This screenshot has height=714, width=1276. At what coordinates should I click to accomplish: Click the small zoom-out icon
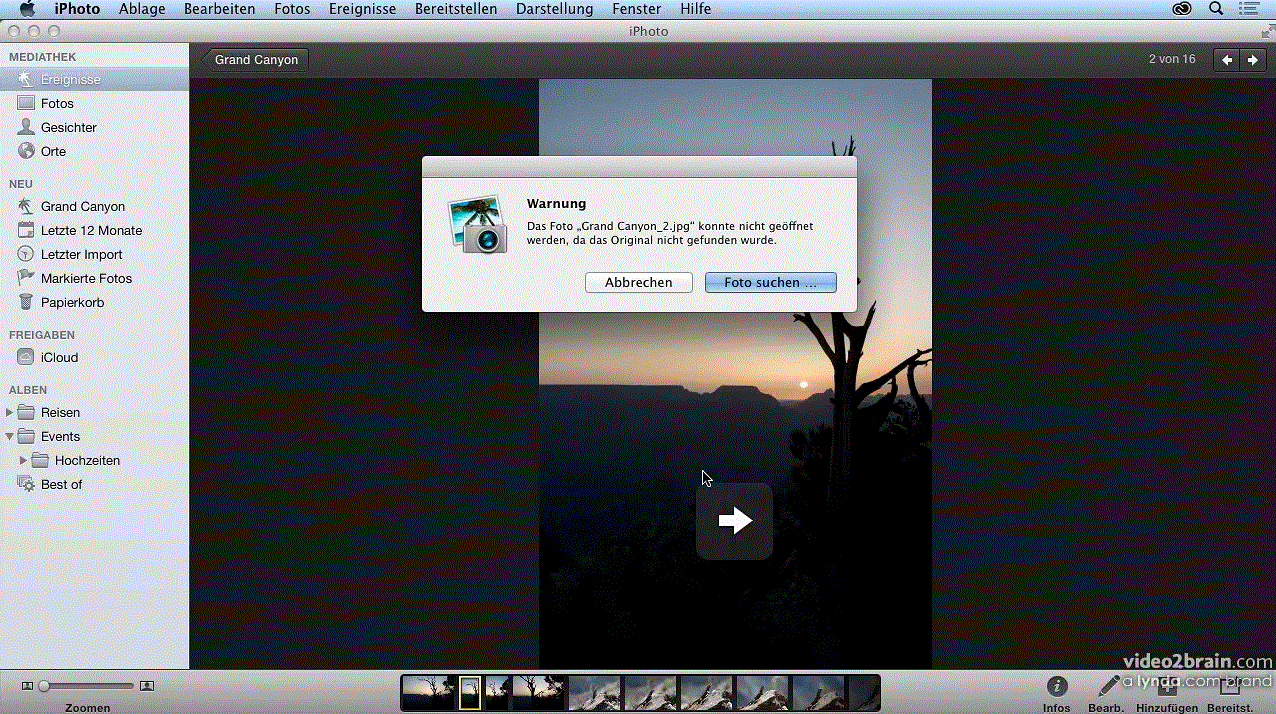coord(27,686)
